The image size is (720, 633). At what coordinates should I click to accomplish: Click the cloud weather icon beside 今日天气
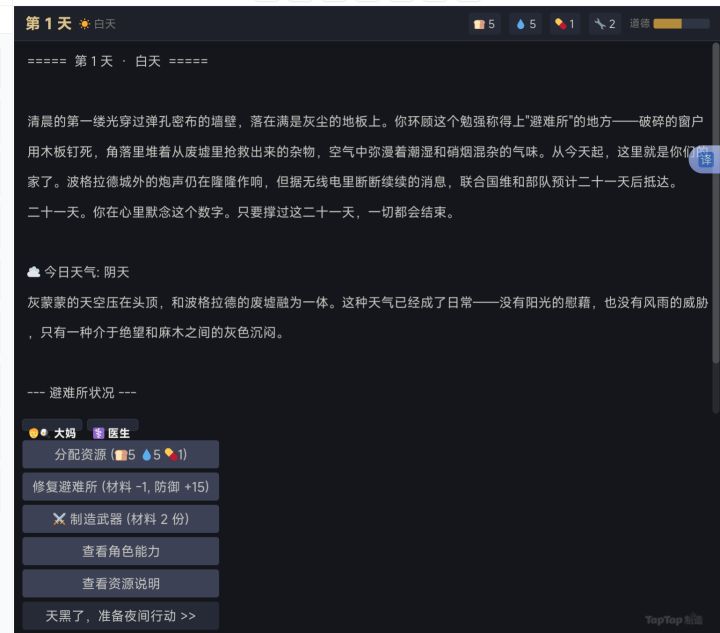click(34, 272)
